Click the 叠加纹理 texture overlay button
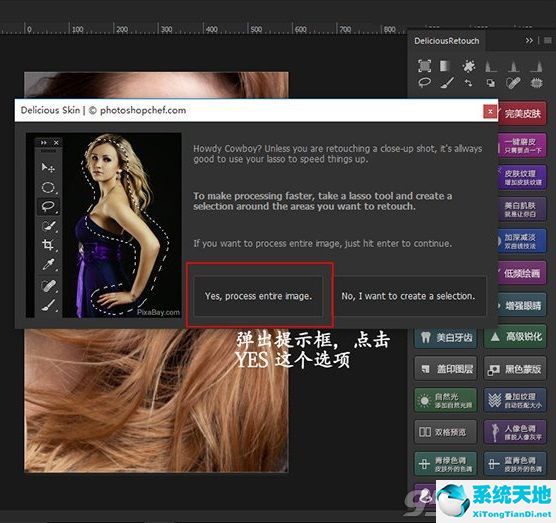556x523 pixels. [x=515, y=401]
